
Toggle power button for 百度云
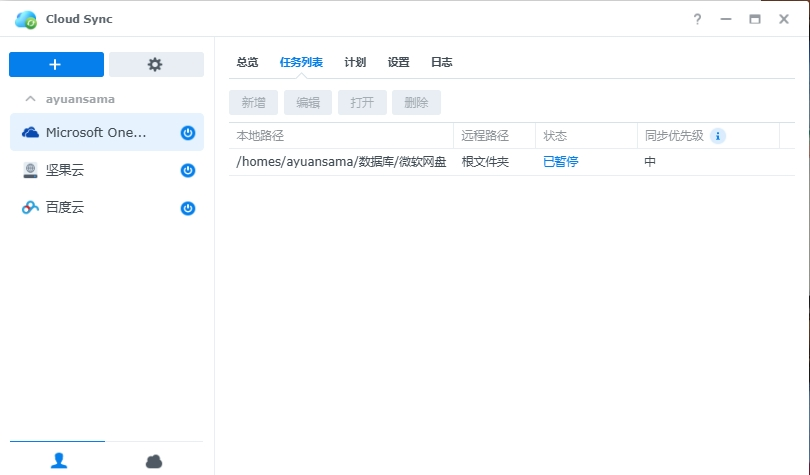tap(187, 208)
